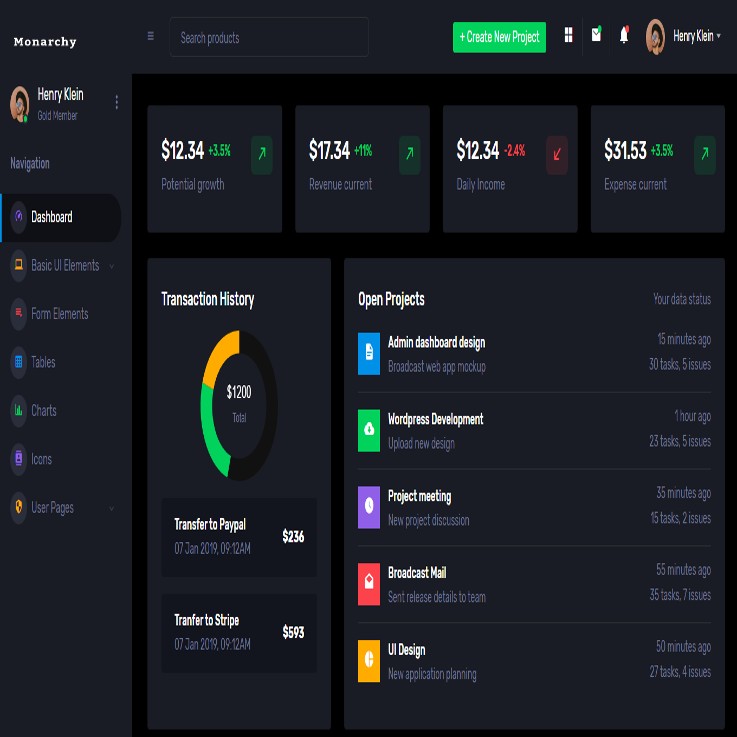Click the green cloud icon for Wordpress Development
This screenshot has width=737, height=737.
pos(369,431)
